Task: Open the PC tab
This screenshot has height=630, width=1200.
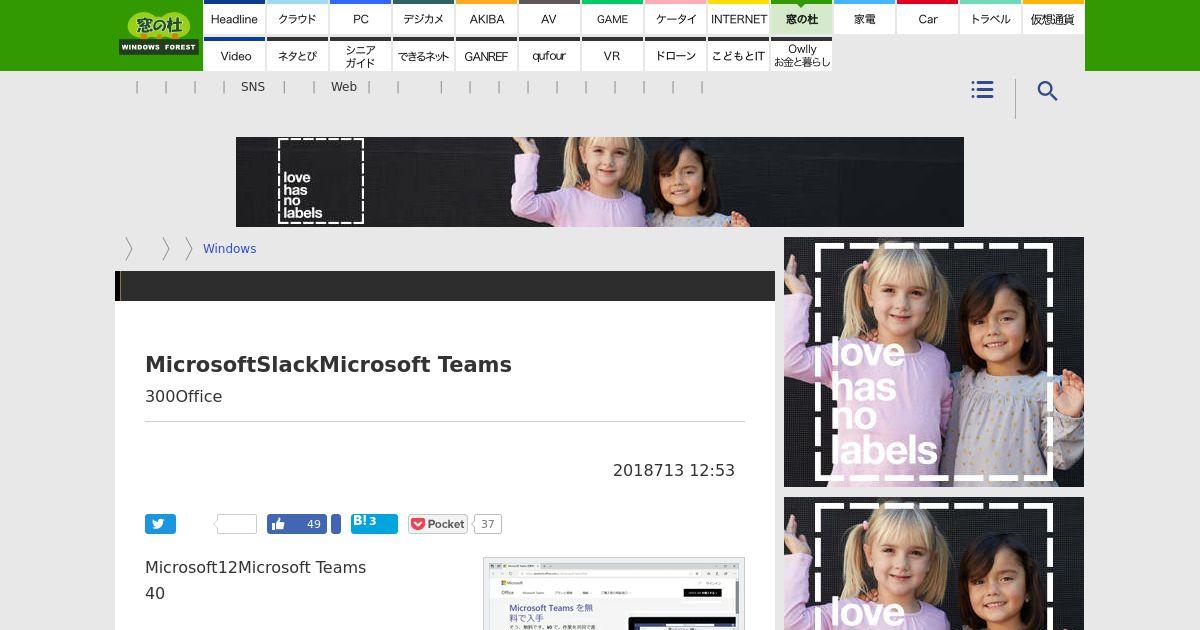Action: click(x=360, y=18)
